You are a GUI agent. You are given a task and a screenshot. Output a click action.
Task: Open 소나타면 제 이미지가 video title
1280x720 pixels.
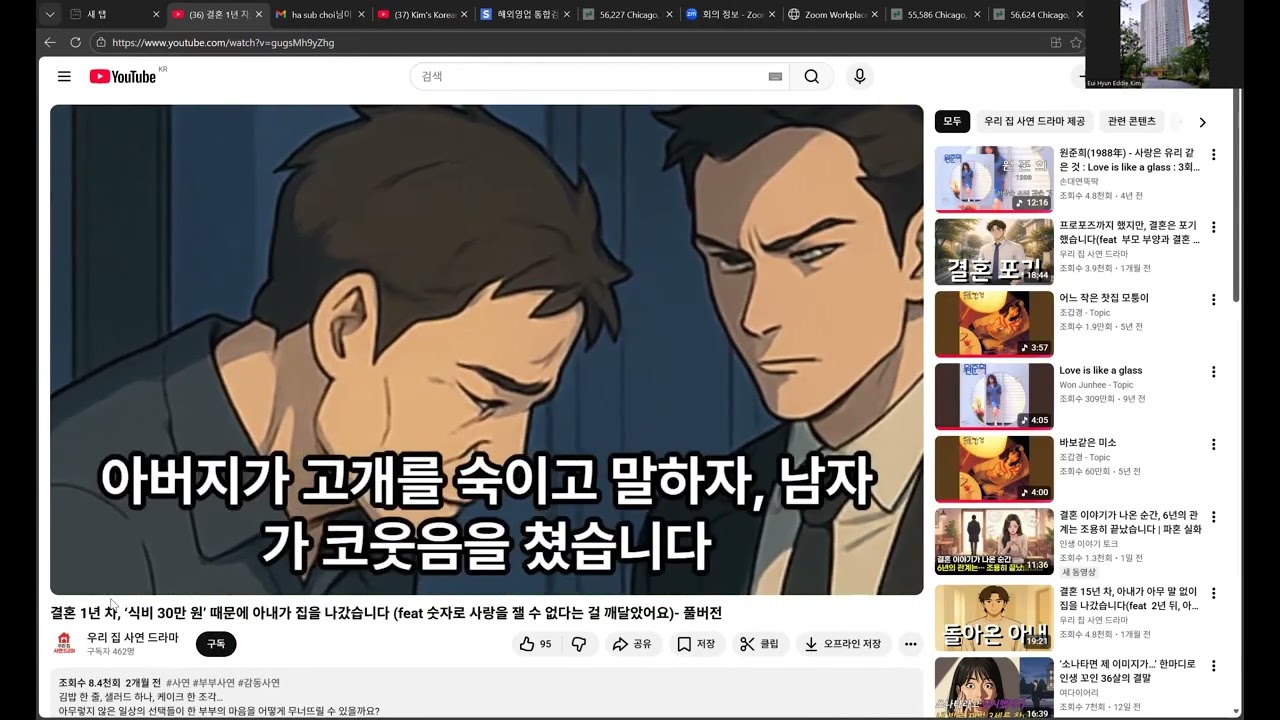[1127, 670]
